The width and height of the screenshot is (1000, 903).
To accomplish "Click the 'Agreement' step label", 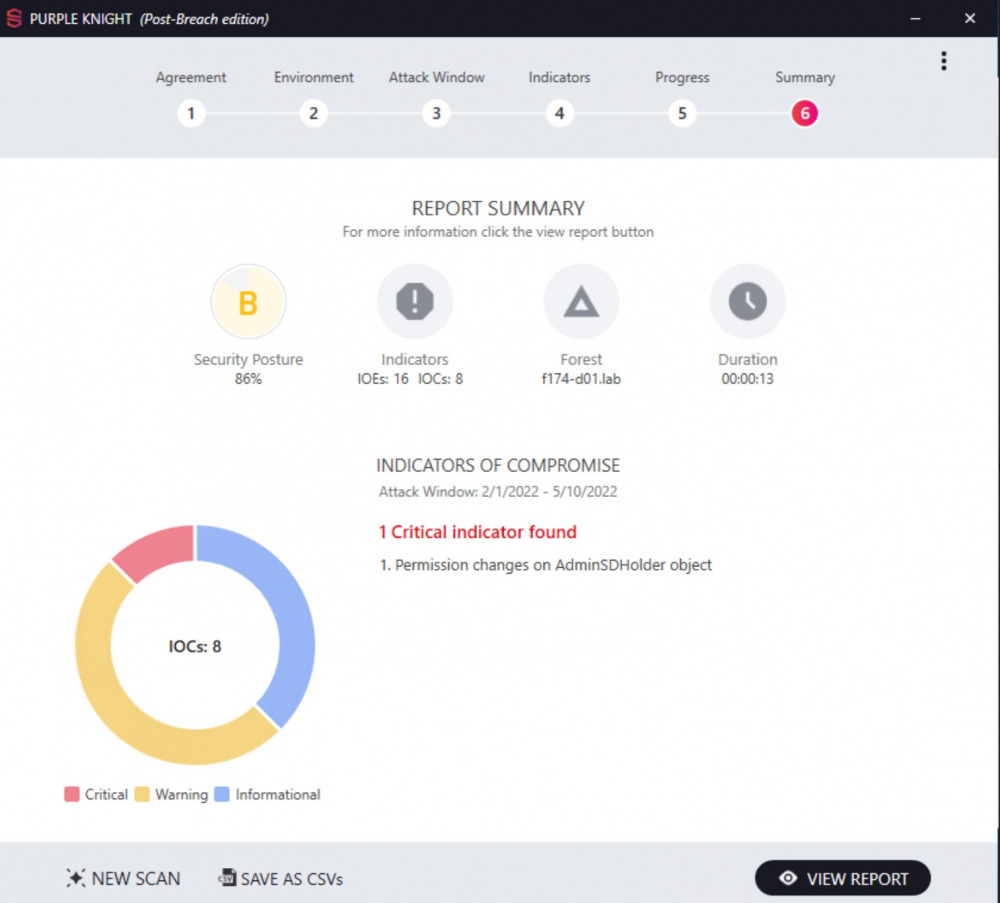I will click(x=191, y=77).
